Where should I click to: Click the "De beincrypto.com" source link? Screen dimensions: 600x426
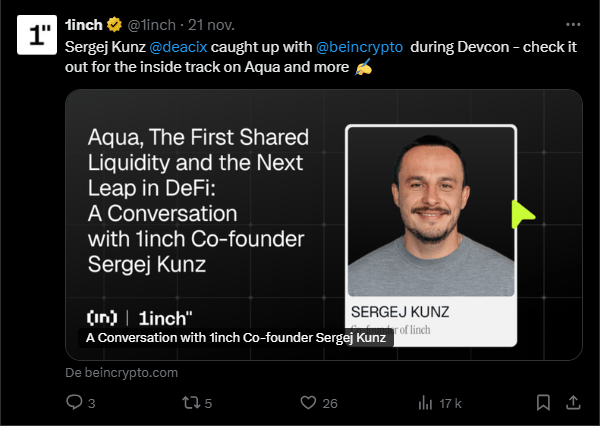point(121,372)
